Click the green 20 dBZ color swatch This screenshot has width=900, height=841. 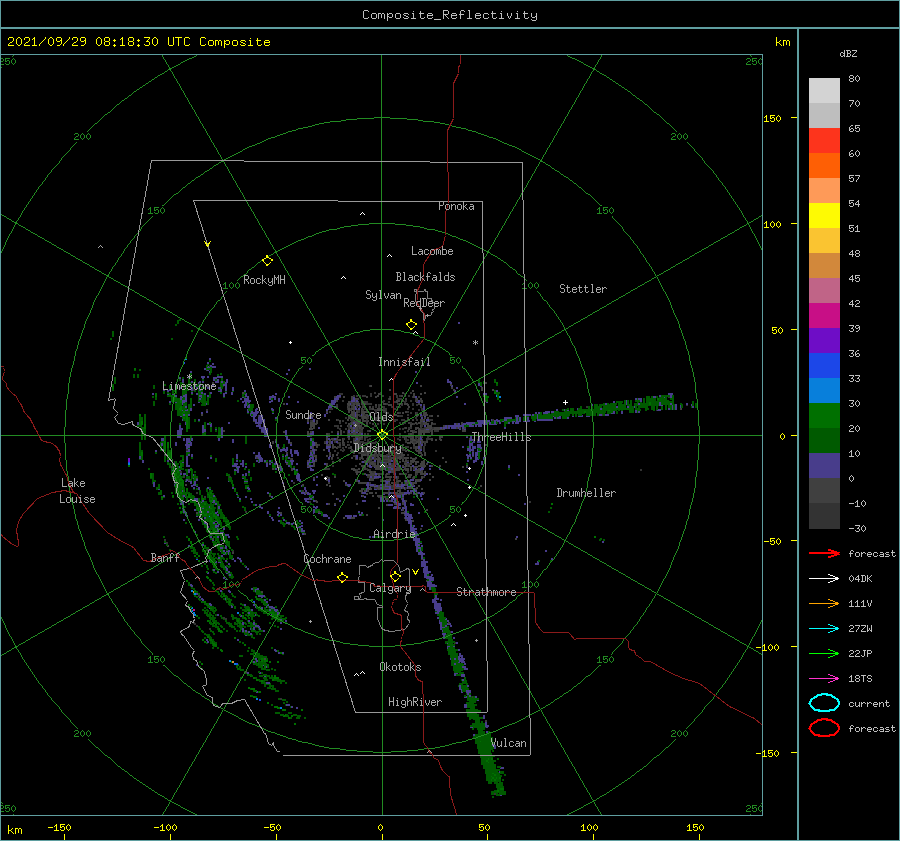click(824, 415)
